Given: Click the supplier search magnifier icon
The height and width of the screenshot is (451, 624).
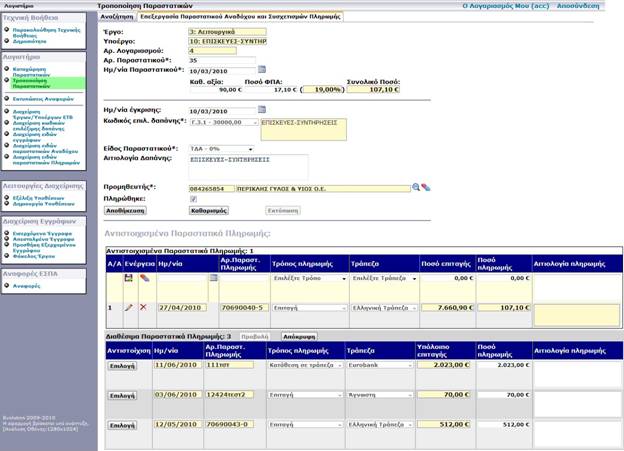Looking at the screenshot, I should coord(416,187).
